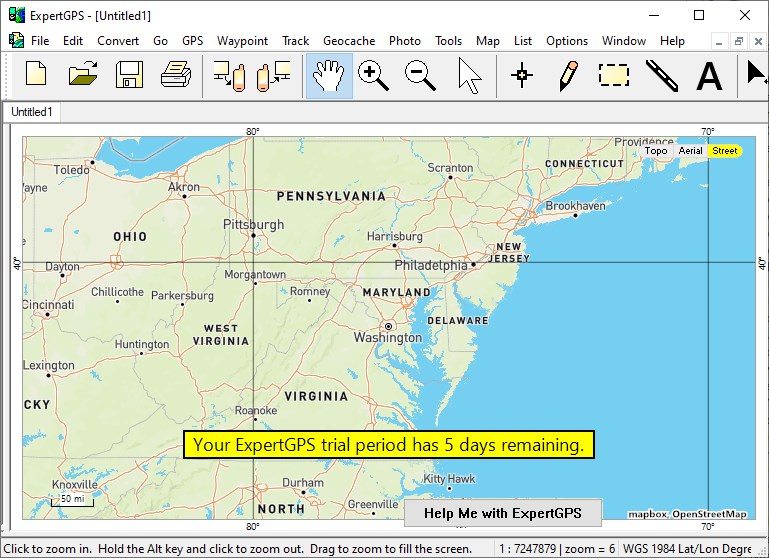Save the file with the floppy disk icon
Image resolution: width=769 pixels, height=558 pixels.
[x=129, y=76]
